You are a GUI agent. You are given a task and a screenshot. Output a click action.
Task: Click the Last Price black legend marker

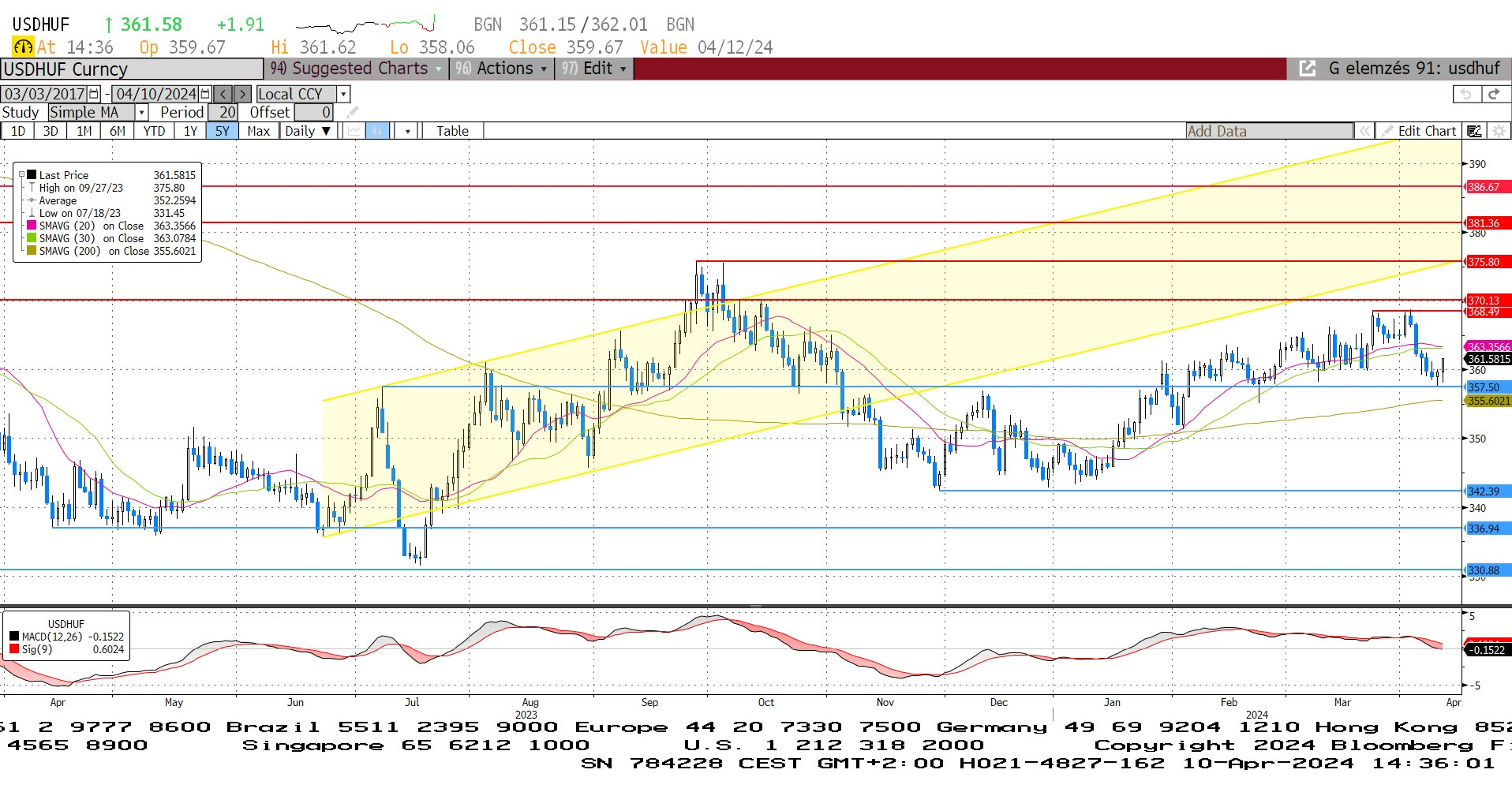coord(32,175)
